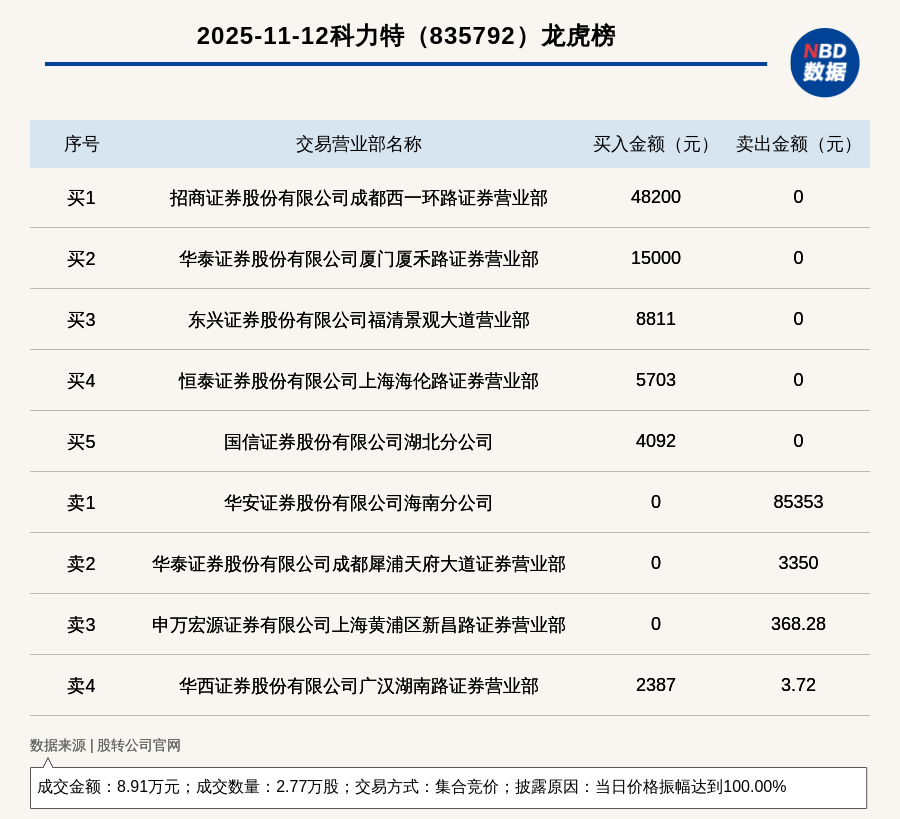
Task: Select the 交易营业部名称 column header
Action: 358,144
